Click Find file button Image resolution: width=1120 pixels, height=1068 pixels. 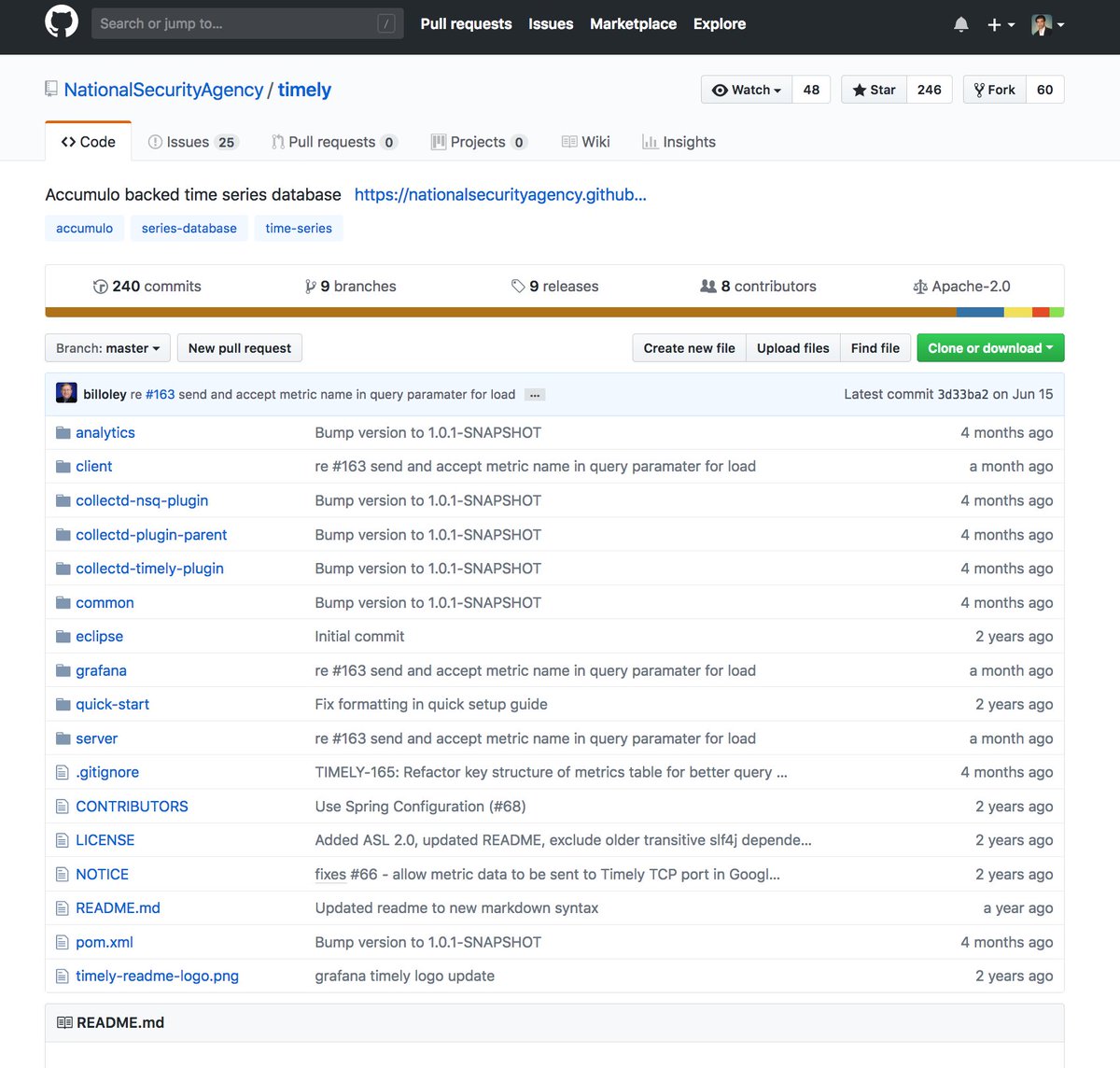[875, 348]
